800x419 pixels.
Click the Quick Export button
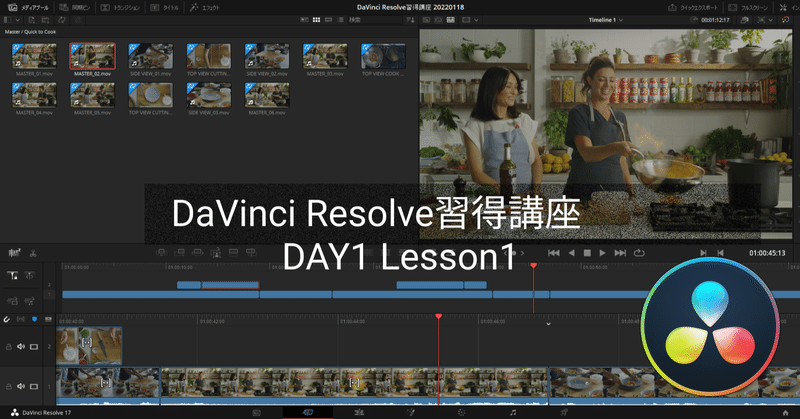(692, 7)
